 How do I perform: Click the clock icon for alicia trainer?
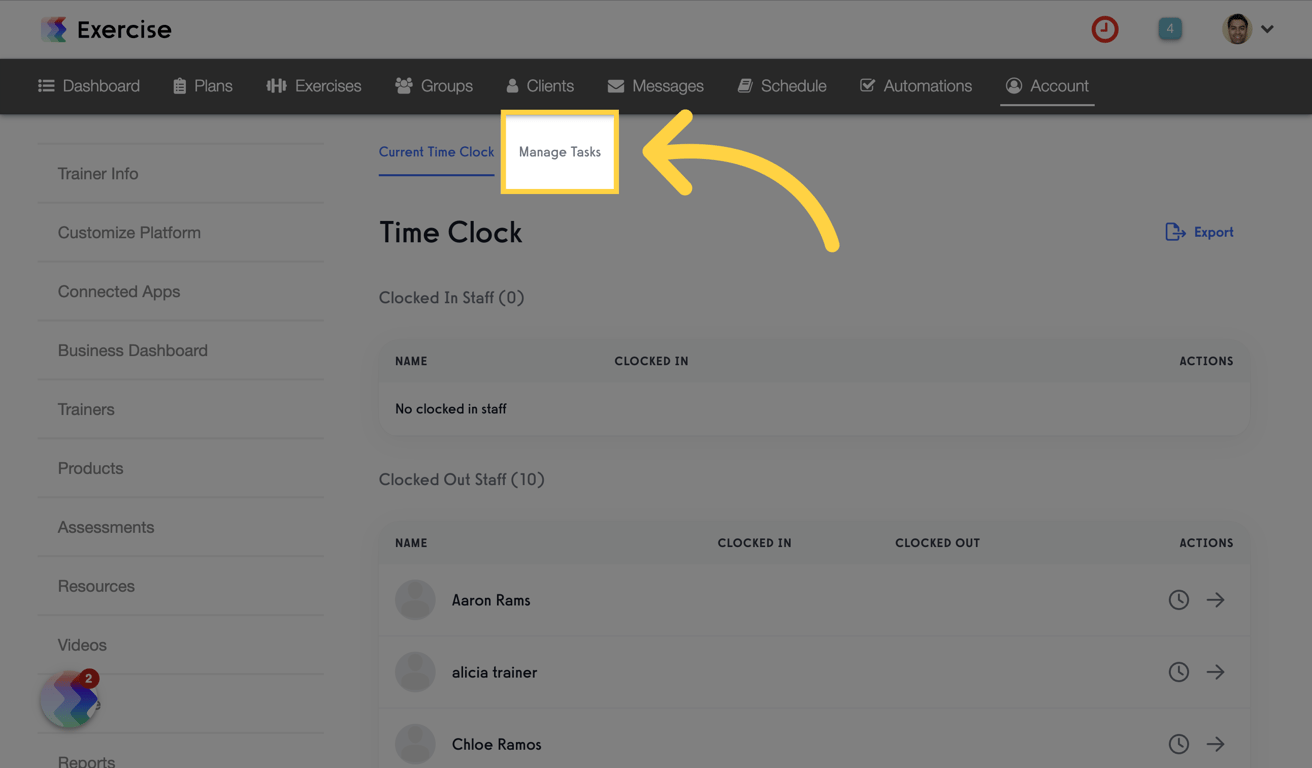[x=1179, y=672]
